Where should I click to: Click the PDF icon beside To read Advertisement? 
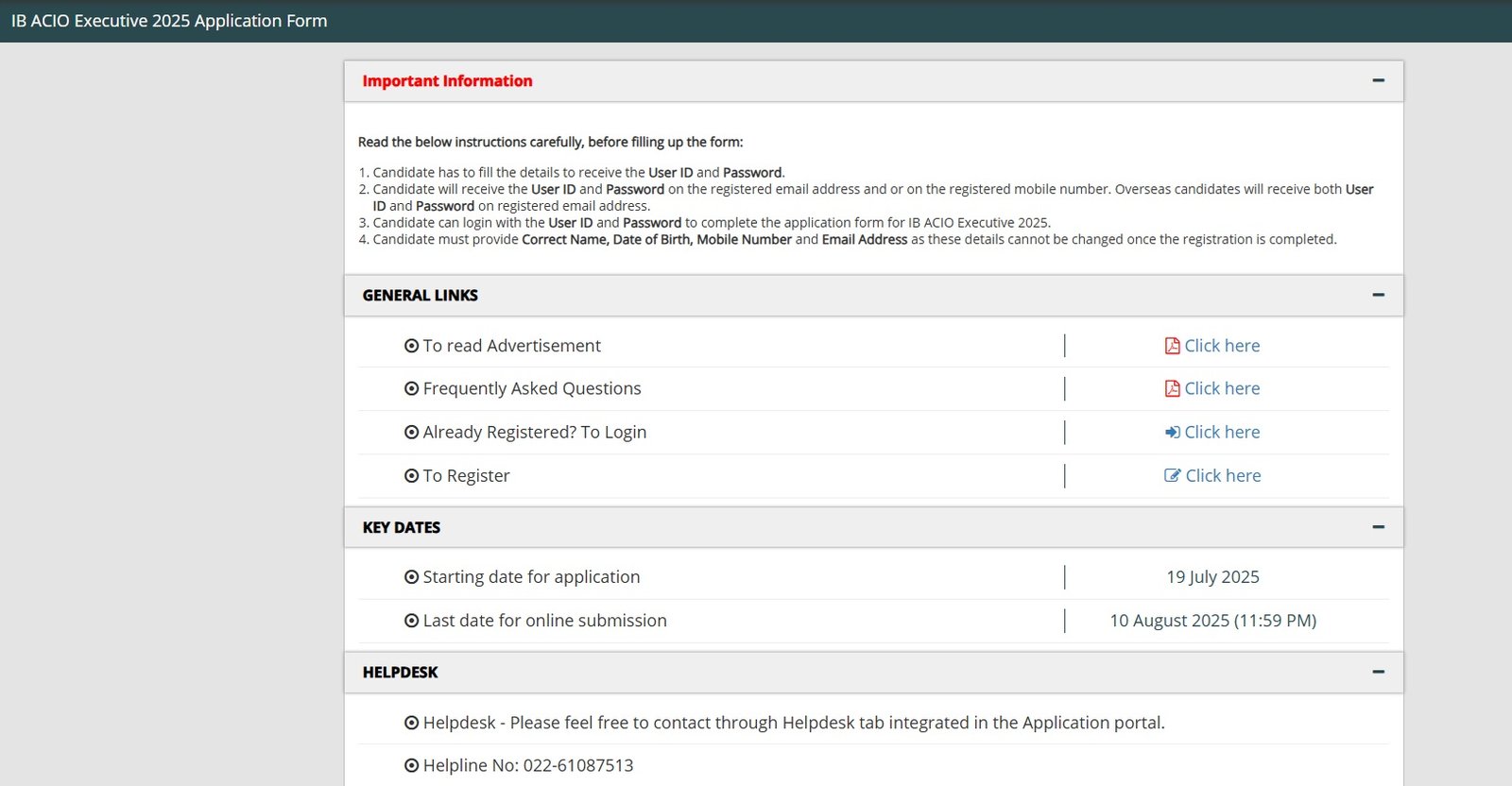[1172, 346]
